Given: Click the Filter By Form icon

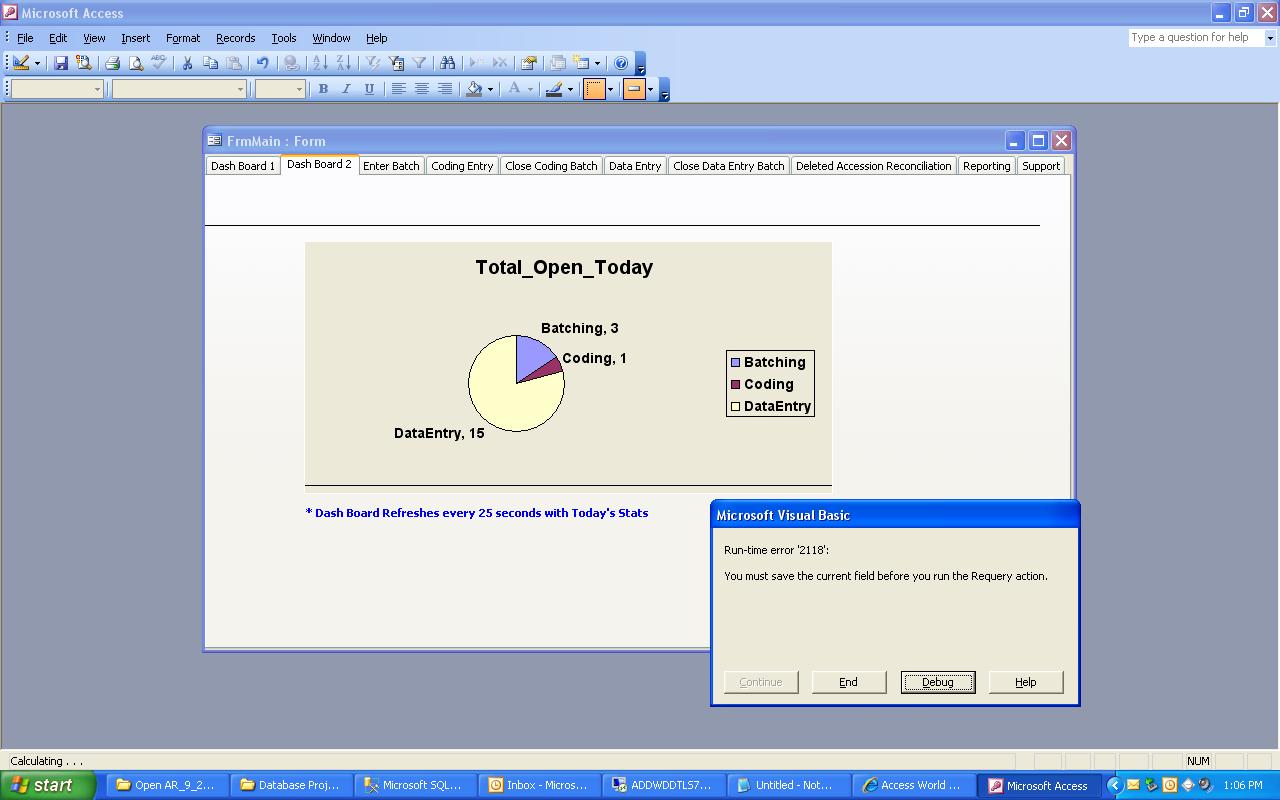Looking at the screenshot, I should click(396, 63).
